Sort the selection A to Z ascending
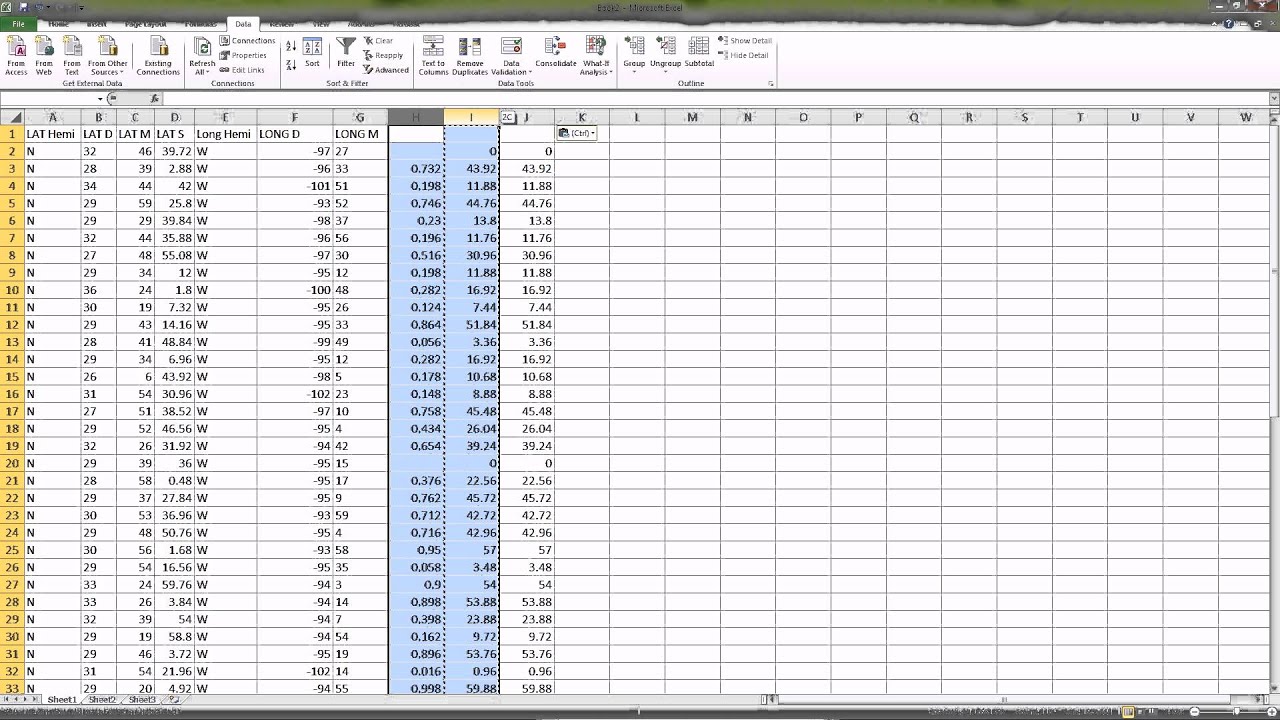The height and width of the screenshot is (720, 1280). pos(291,46)
